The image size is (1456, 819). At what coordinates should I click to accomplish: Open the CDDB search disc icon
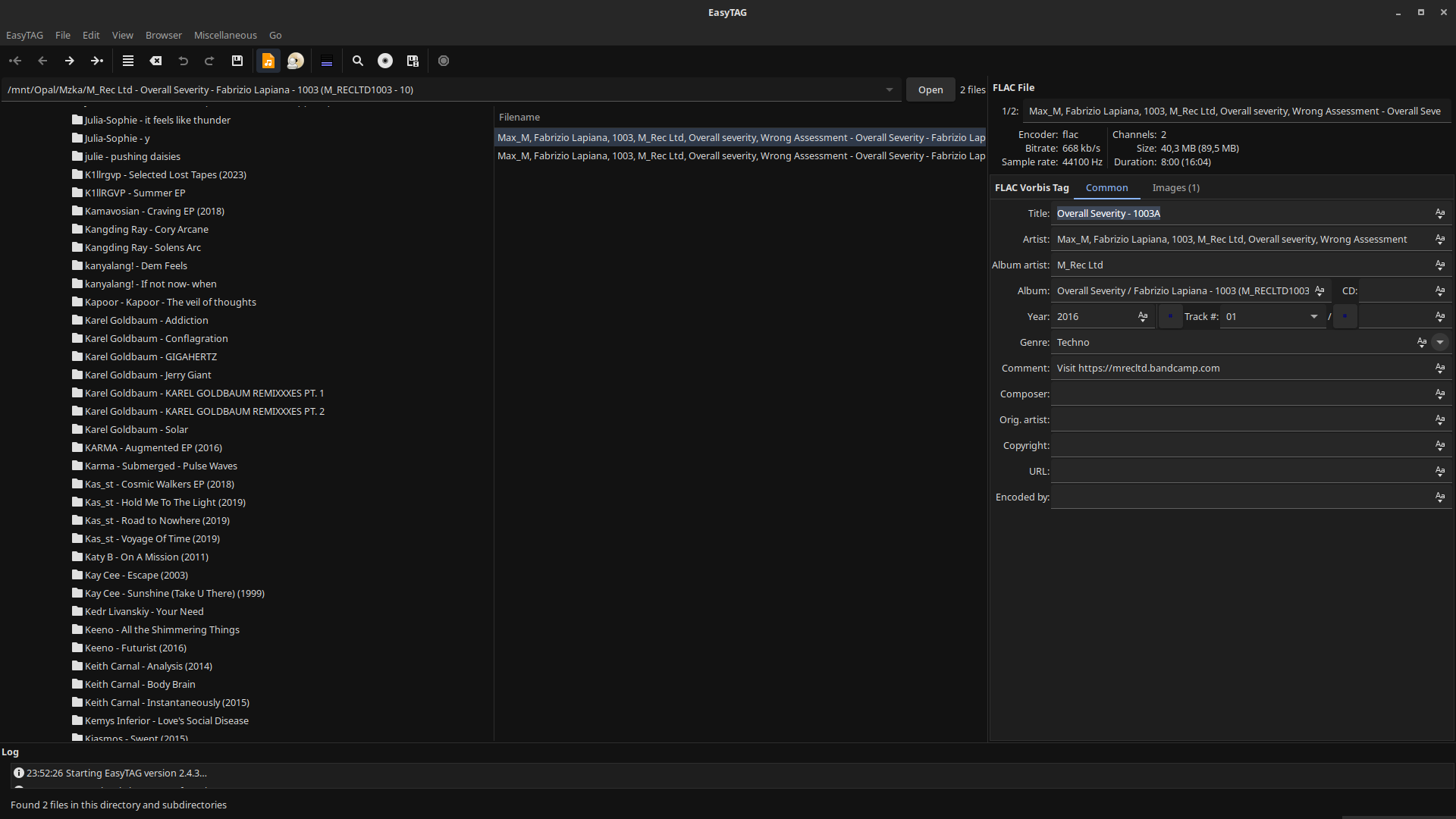coord(385,61)
